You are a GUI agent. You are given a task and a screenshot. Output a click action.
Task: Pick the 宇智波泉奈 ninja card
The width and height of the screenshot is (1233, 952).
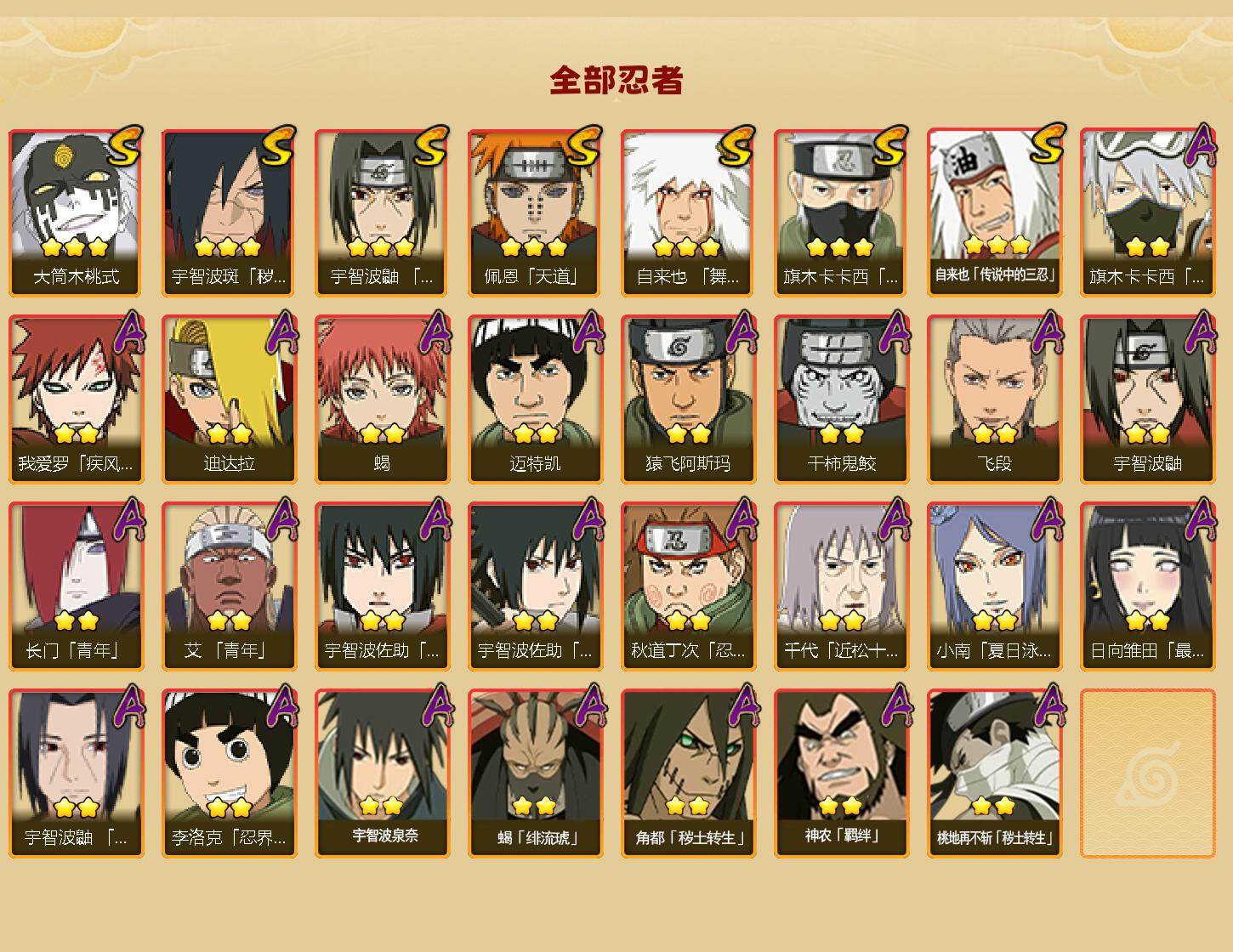(382, 773)
